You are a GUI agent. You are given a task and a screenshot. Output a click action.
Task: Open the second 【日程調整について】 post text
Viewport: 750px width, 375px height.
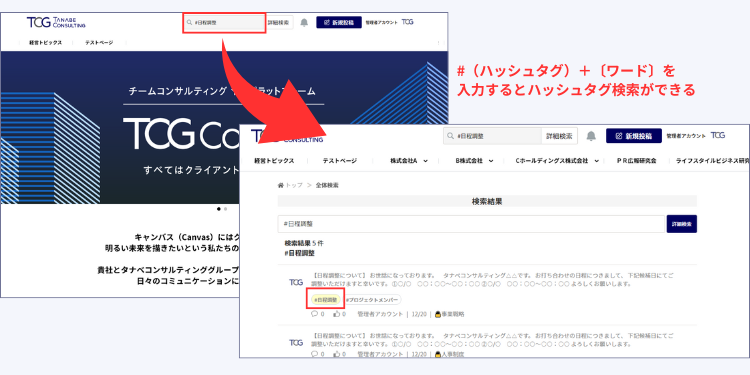(x=493, y=340)
